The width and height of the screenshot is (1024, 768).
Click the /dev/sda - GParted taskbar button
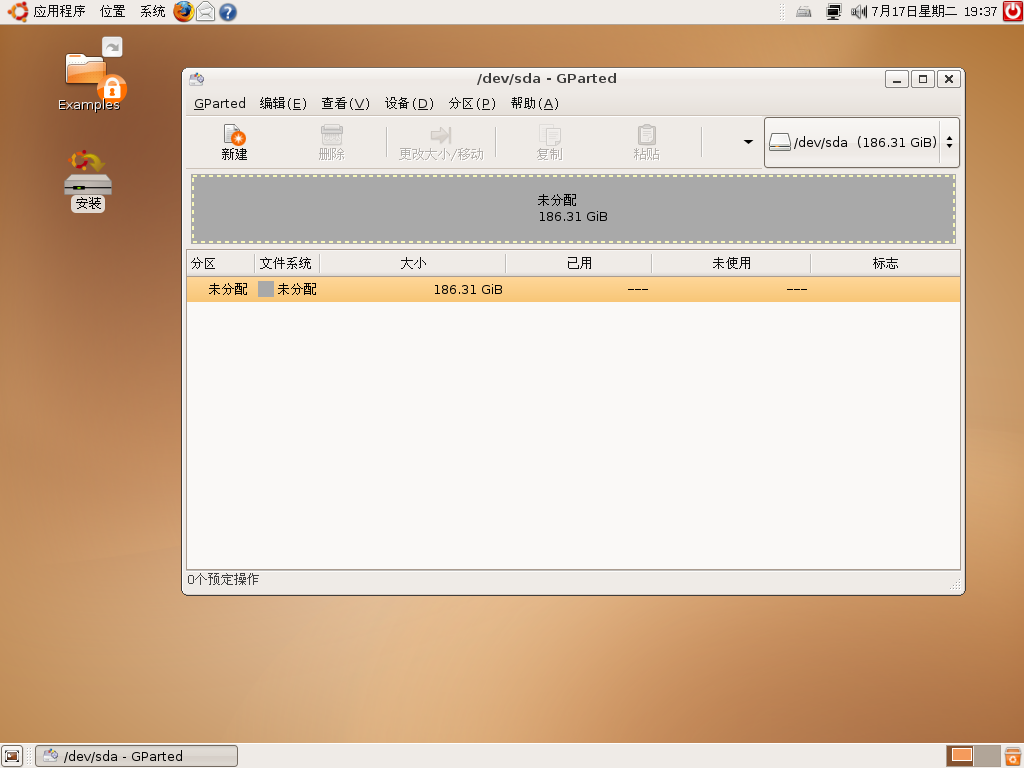[136, 756]
